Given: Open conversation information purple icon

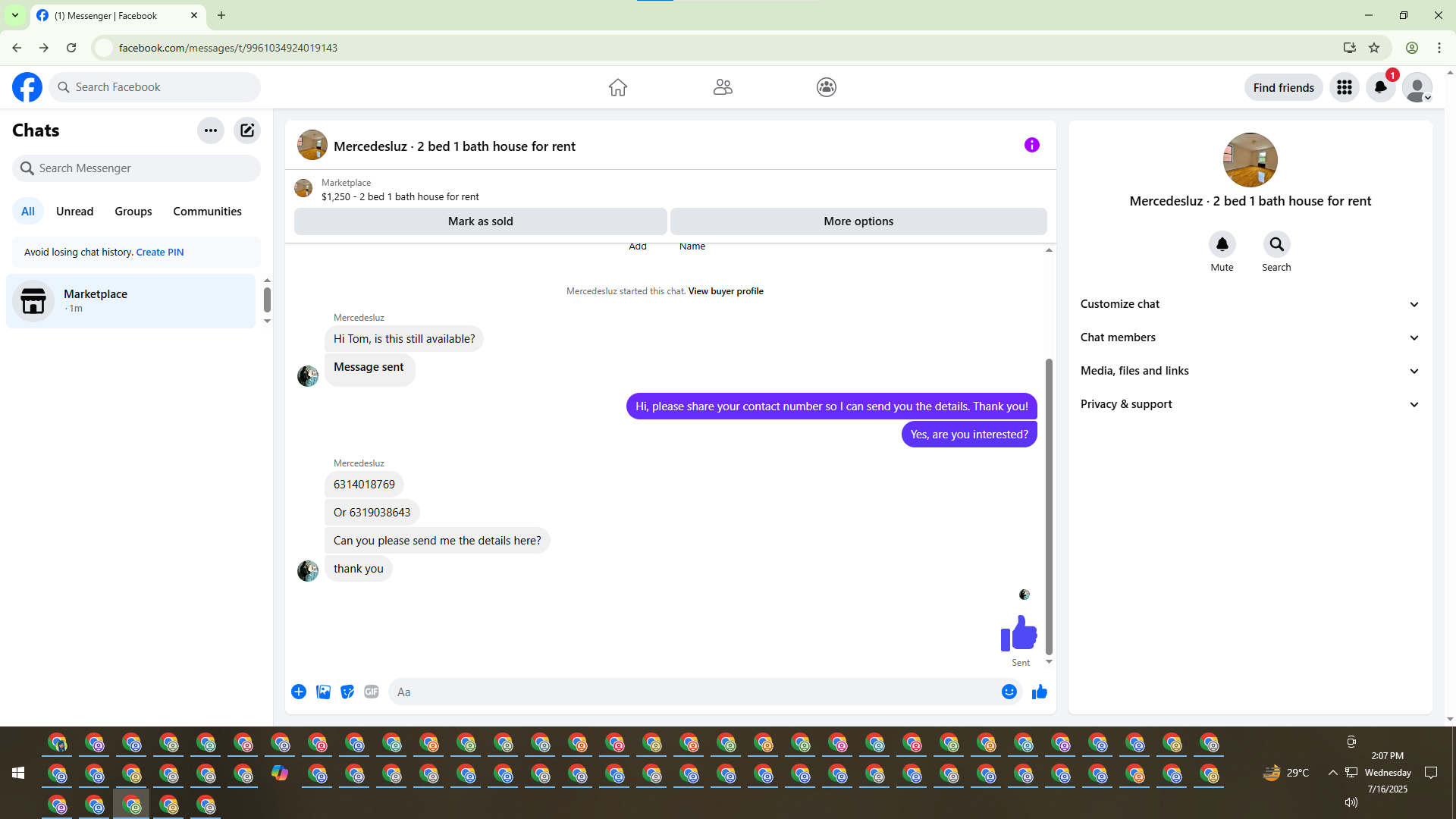Looking at the screenshot, I should pyautogui.click(x=1032, y=145).
